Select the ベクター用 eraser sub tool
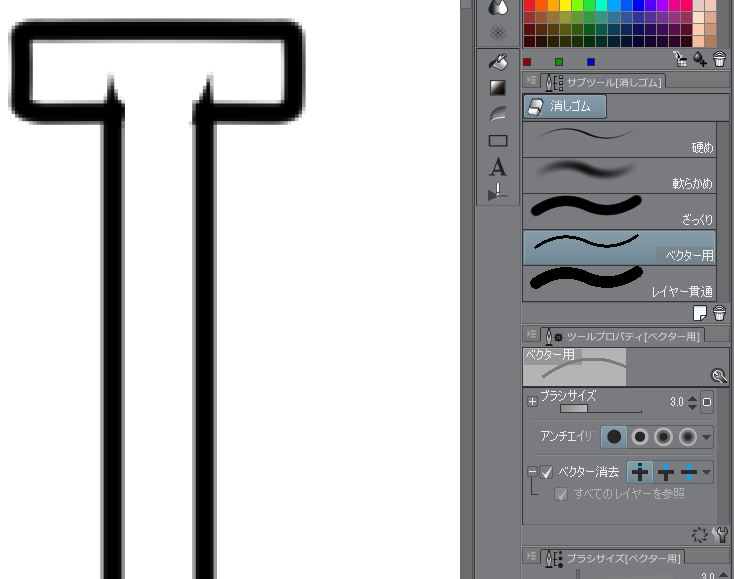 pos(620,248)
